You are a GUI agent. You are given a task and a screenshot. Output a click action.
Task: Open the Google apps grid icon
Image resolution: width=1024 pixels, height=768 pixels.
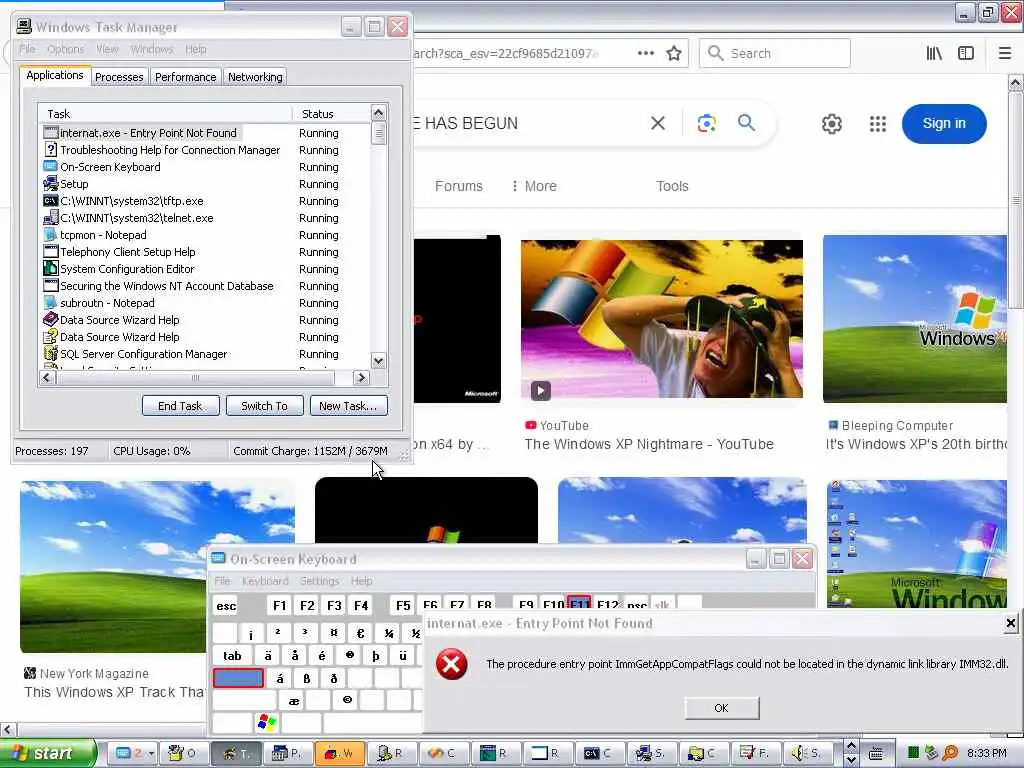click(x=878, y=123)
